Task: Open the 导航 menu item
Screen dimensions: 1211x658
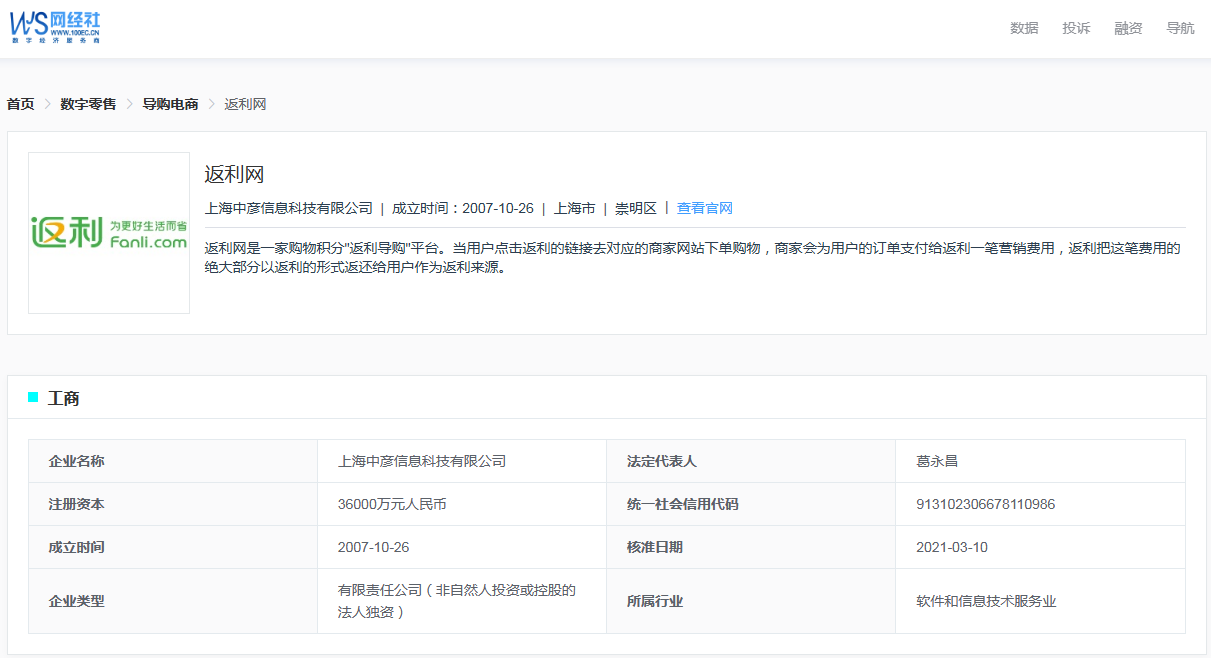Action: pyautogui.click(x=1180, y=28)
